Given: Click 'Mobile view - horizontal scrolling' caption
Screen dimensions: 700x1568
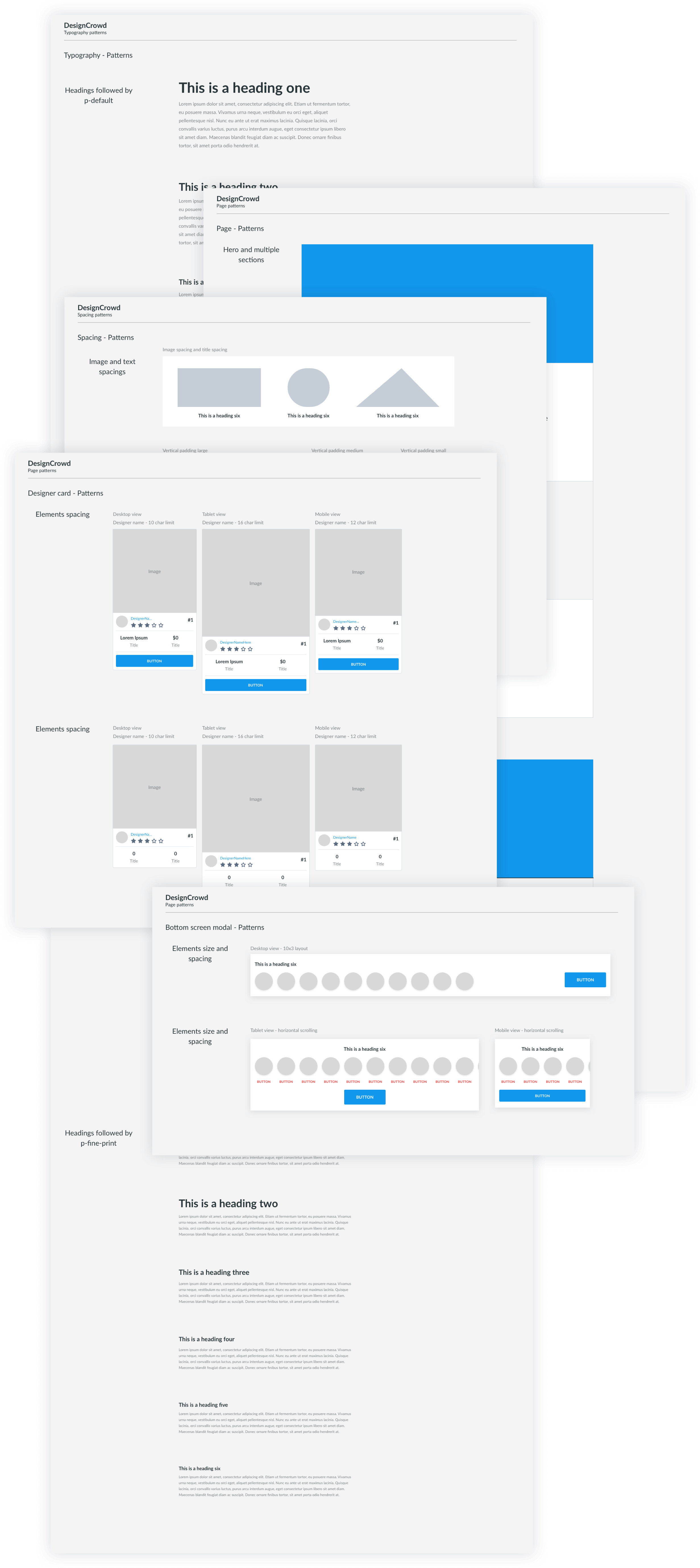Looking at the screenshot, I should (x=529, y=1031).
